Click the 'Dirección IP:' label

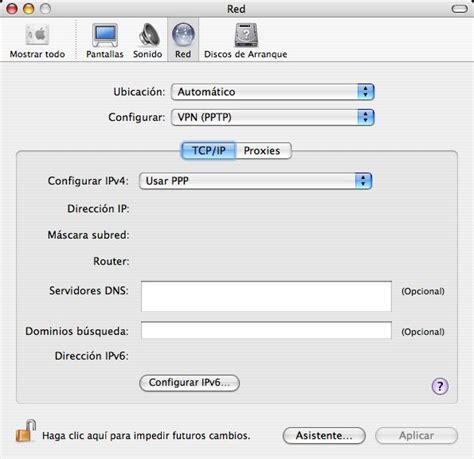coord(98,209)
